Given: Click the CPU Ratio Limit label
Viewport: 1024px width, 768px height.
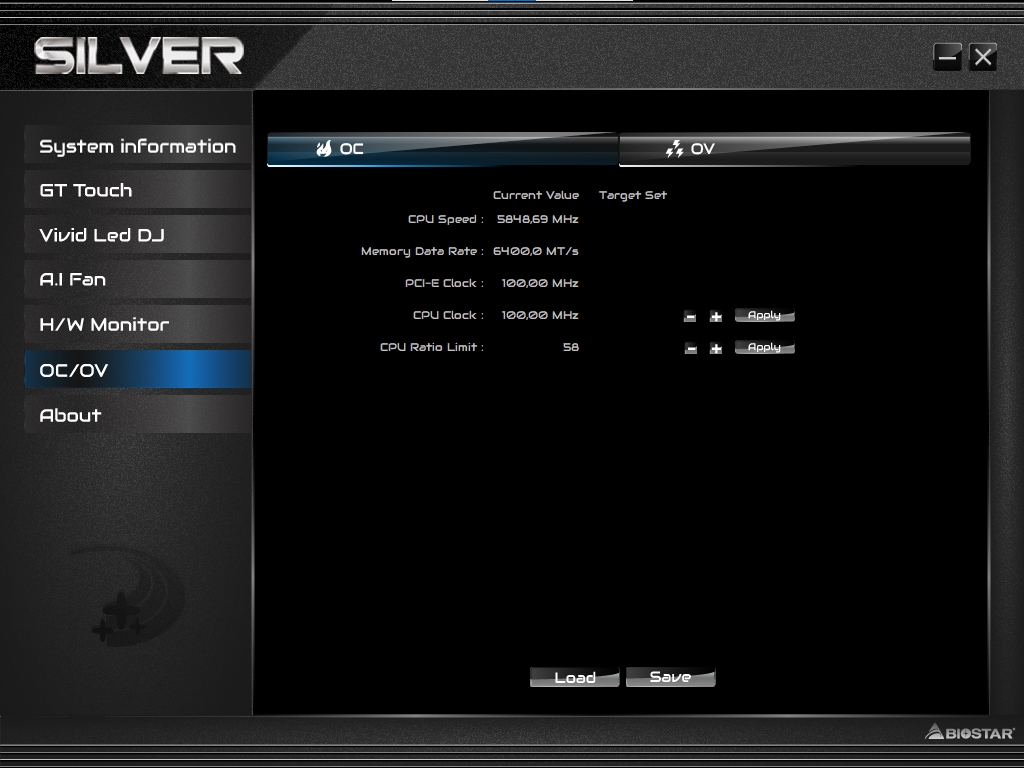Looking at the screenshot, I should (x=432, y=347).
